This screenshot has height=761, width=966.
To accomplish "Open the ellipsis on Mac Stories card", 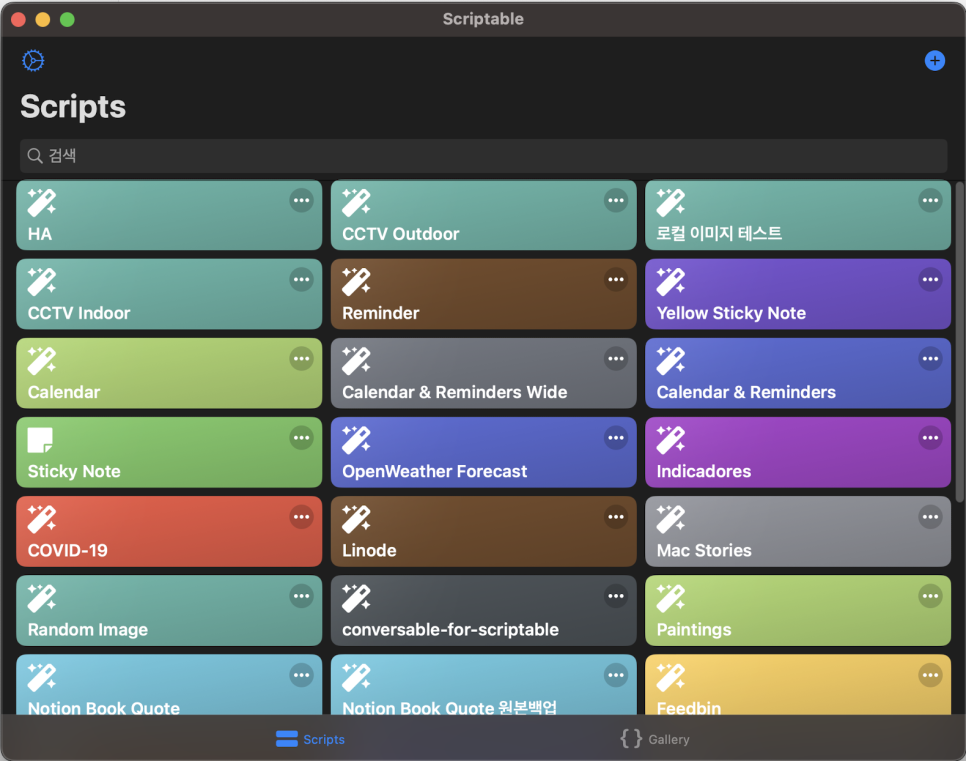I will (930, 517).
